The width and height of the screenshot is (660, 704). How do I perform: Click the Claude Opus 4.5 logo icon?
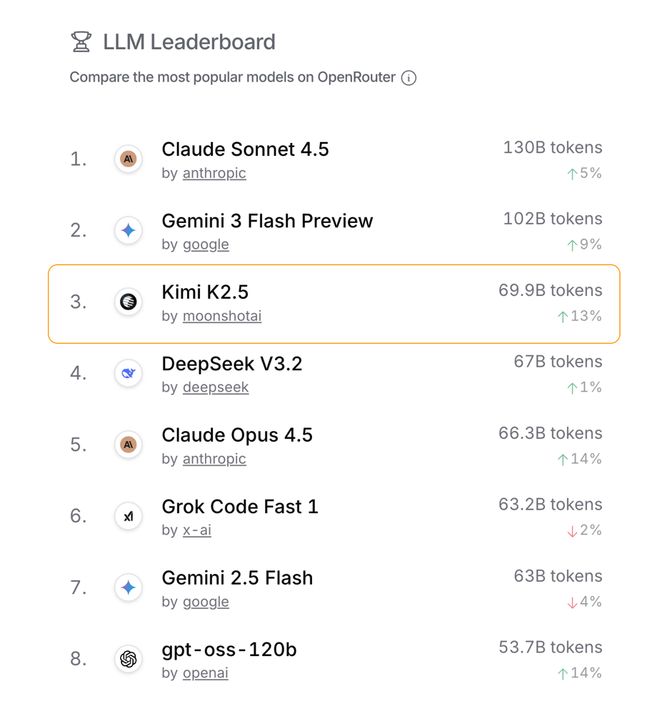coord(128,444)
